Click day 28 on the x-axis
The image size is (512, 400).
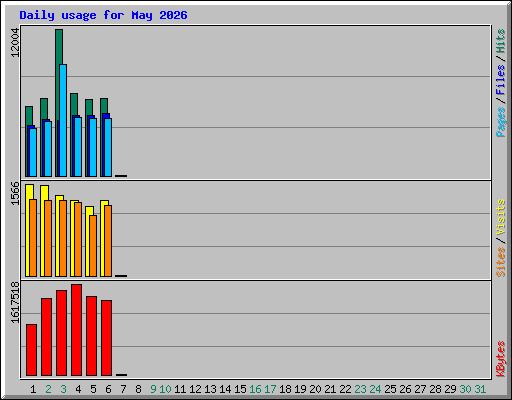click(435, 389)
